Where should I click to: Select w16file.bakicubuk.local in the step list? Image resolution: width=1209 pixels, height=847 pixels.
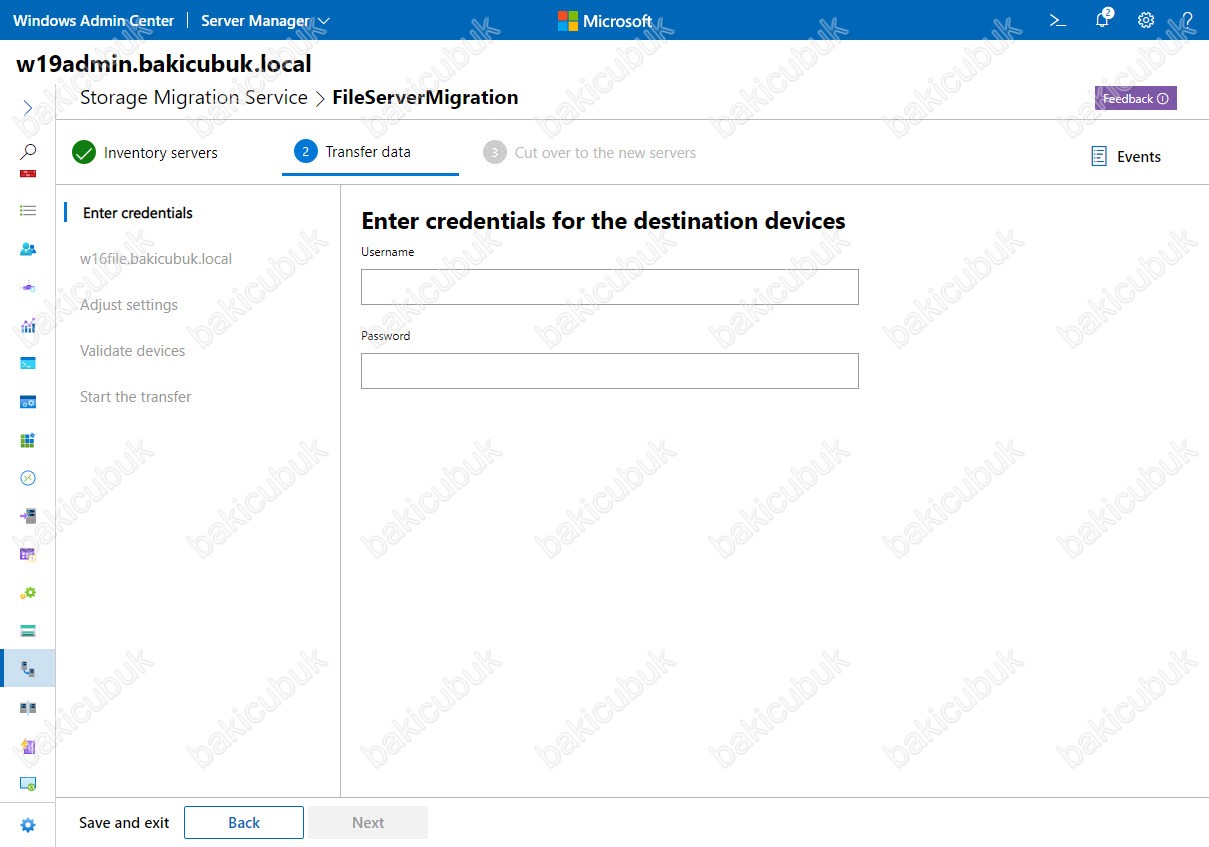(x=156, y=259)
